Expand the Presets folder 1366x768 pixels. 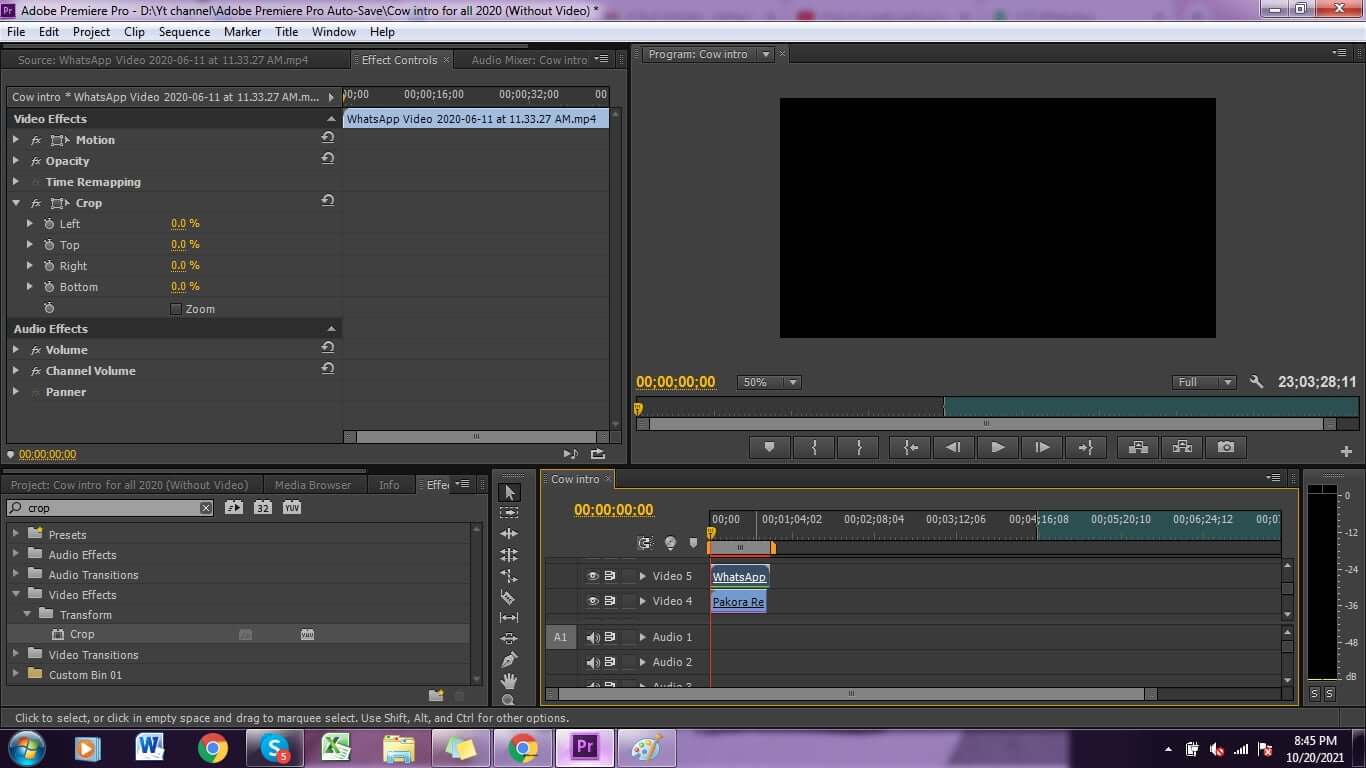[16, 534]
